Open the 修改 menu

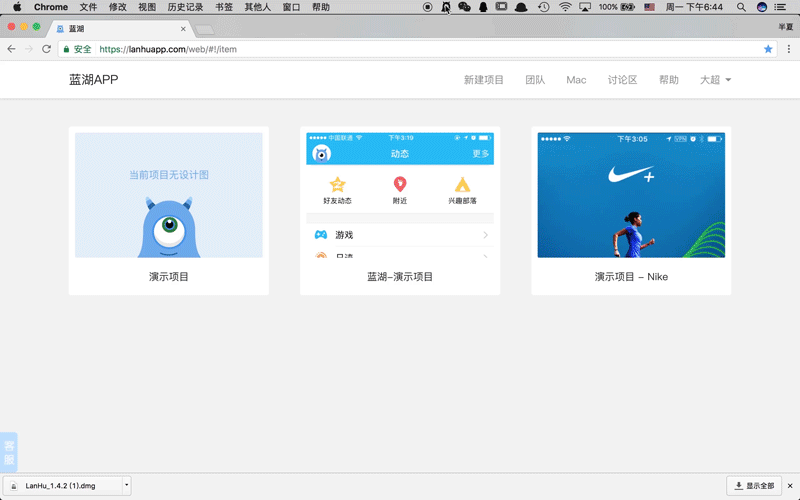pos(117,7)
